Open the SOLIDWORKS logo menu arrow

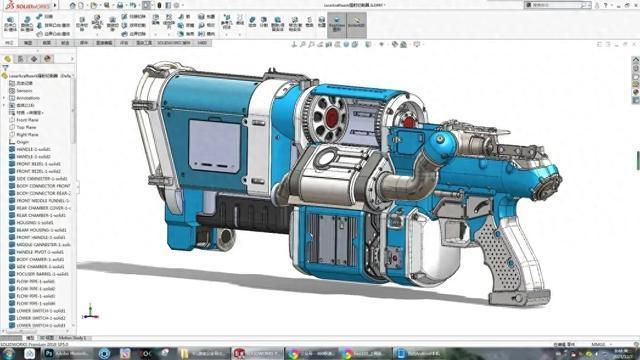point(55,5)
